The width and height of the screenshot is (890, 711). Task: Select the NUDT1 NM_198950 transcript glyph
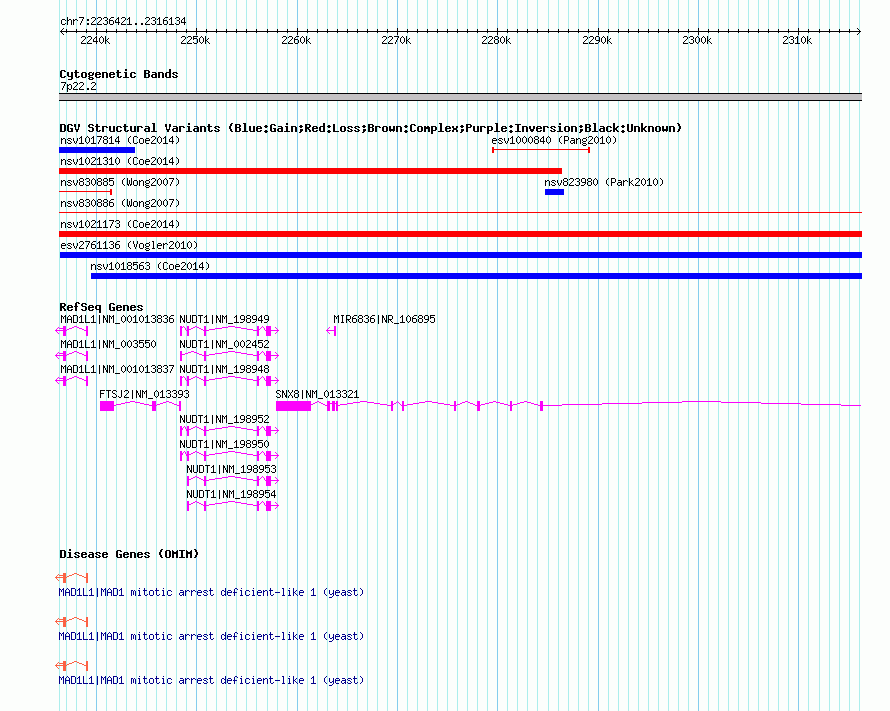point(229,456)
